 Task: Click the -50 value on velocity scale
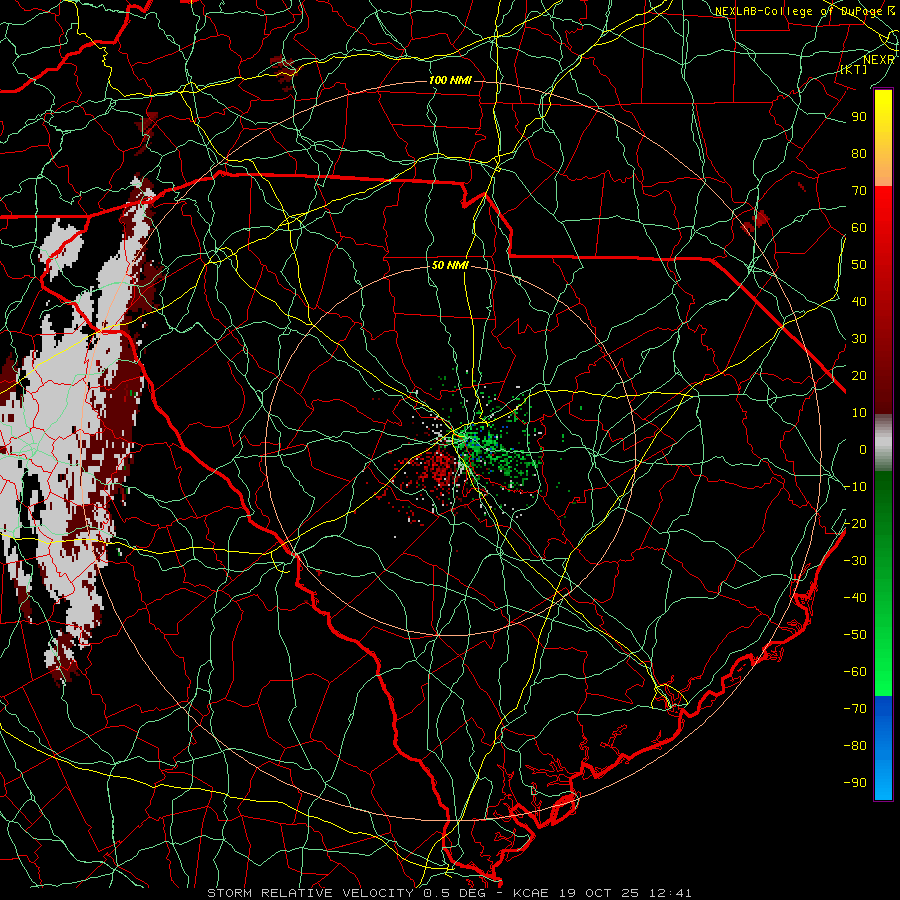[x=855, y=635]
